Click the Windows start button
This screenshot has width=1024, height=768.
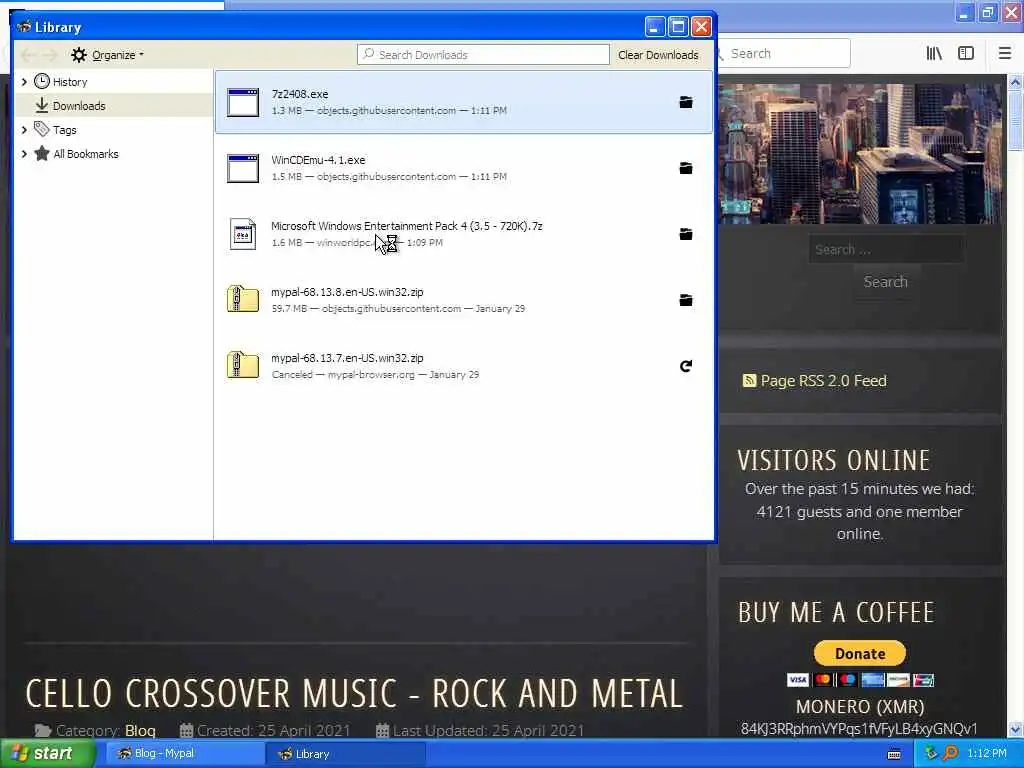point(48,754)
